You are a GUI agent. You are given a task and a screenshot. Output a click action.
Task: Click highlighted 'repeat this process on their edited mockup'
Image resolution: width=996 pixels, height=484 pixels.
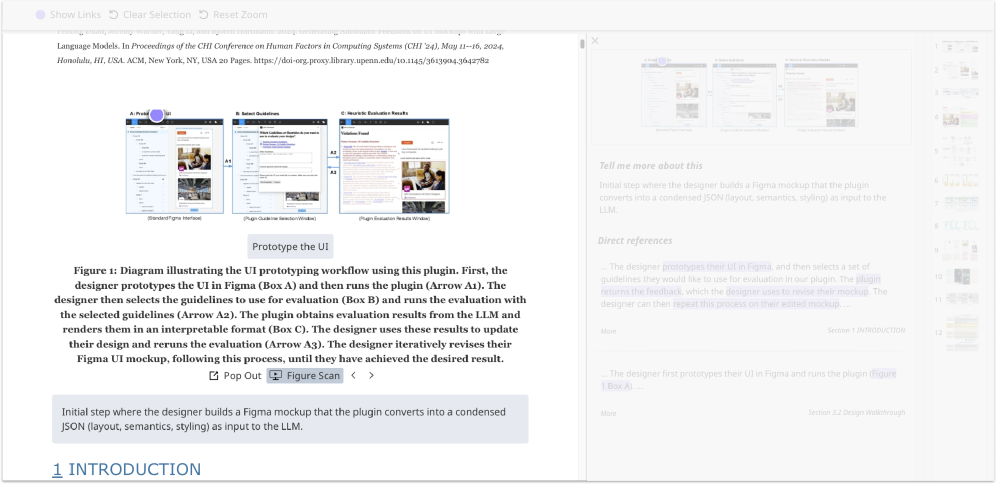[x=757, y=304]
